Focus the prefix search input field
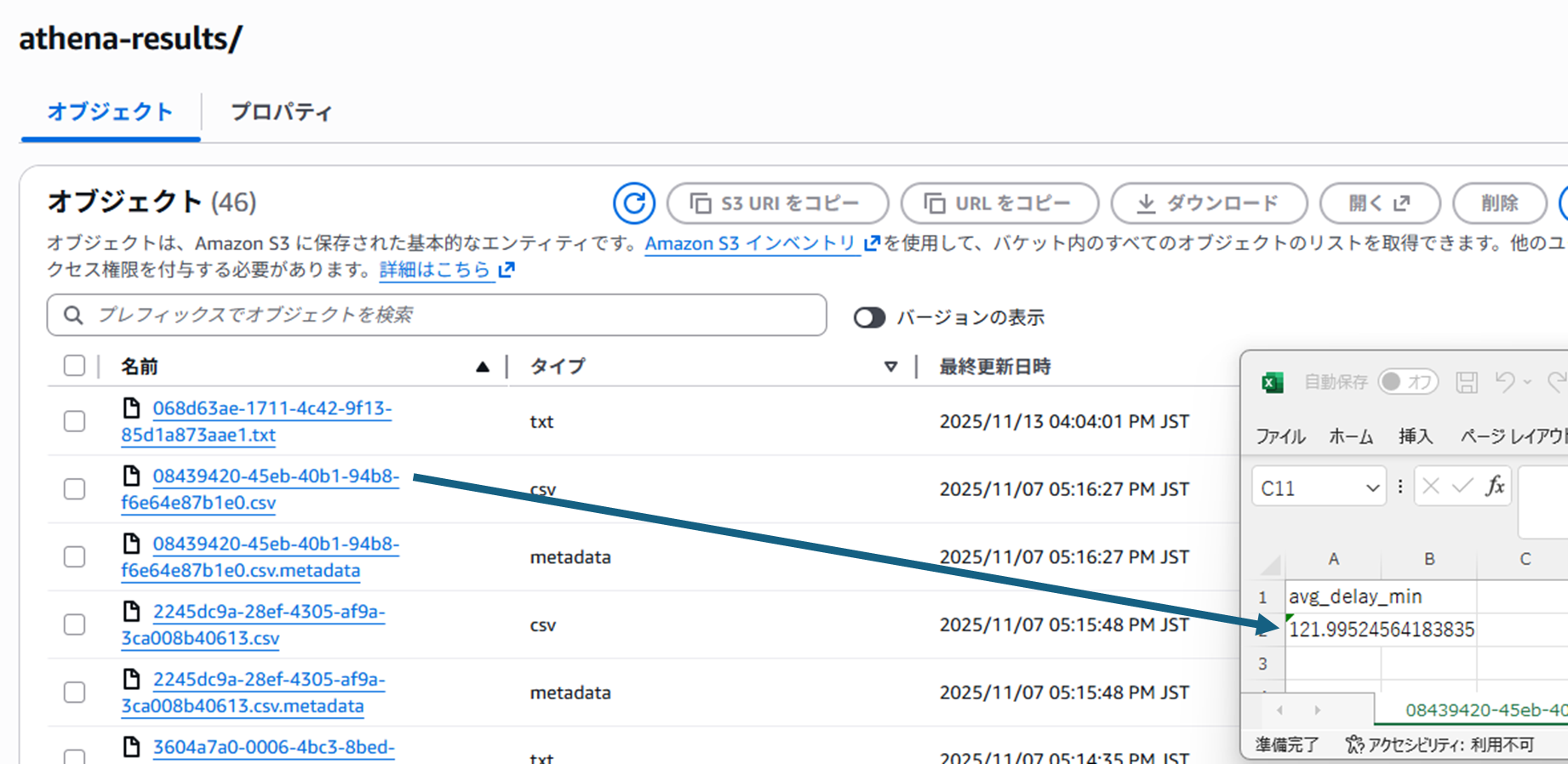Screen dimensions: 1568x764 coord(437,316)
